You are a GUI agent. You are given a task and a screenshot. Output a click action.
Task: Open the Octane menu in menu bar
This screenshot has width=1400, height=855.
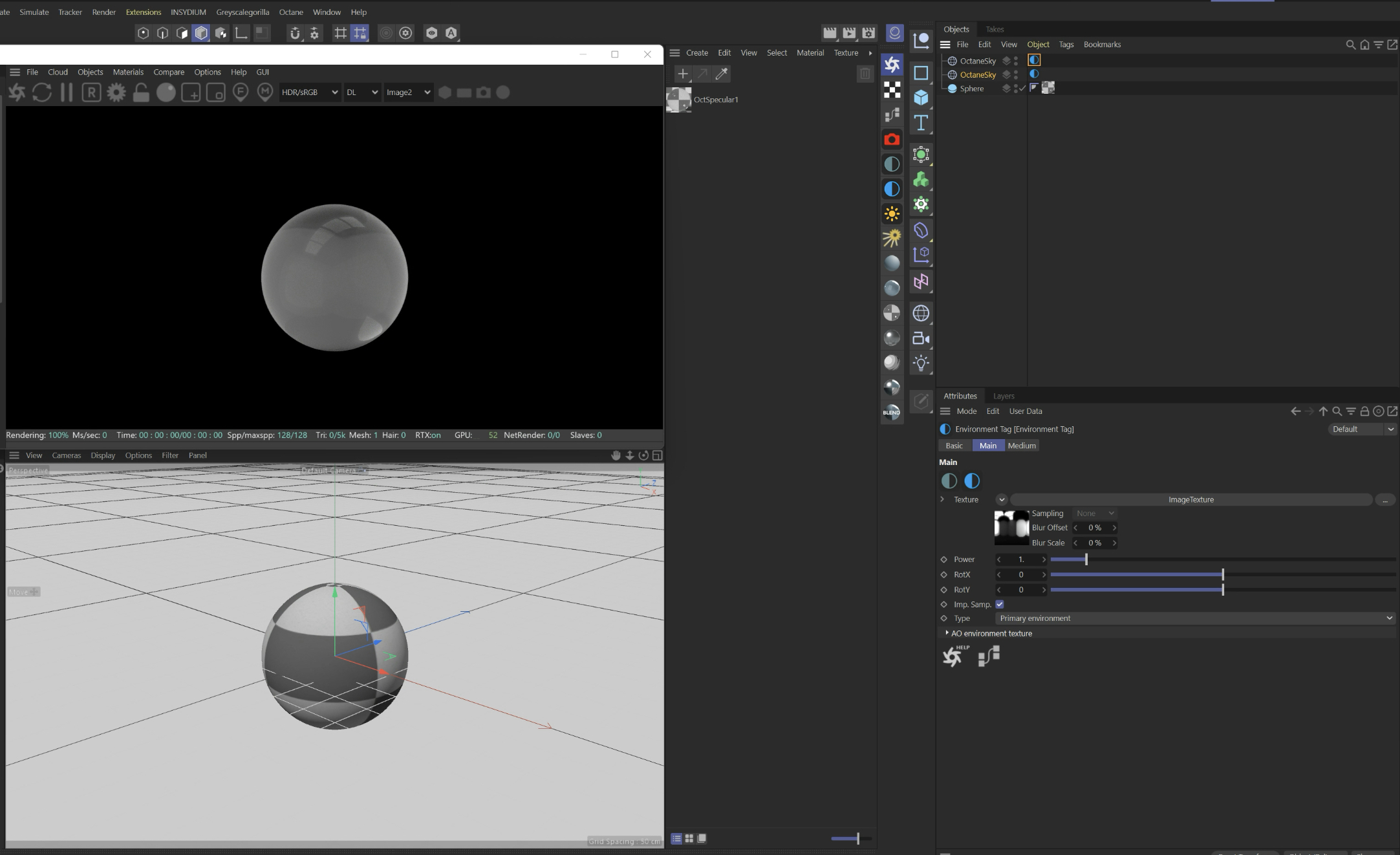[x=290, y=12]
